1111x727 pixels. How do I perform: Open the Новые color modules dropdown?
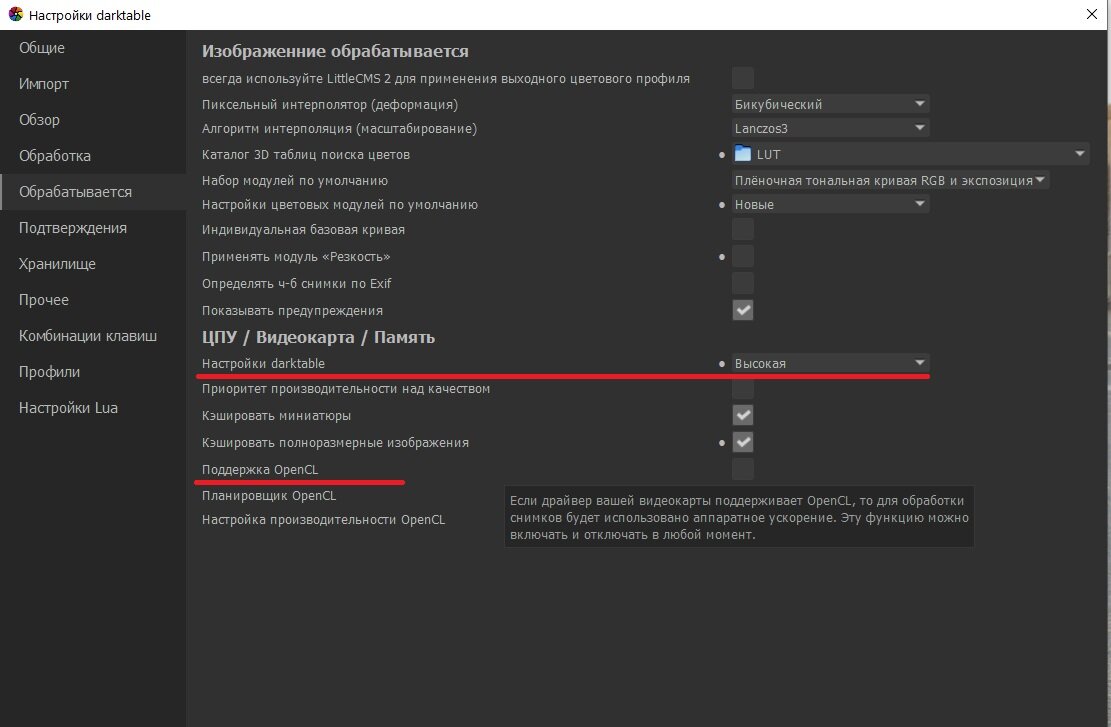pos(830,204)
